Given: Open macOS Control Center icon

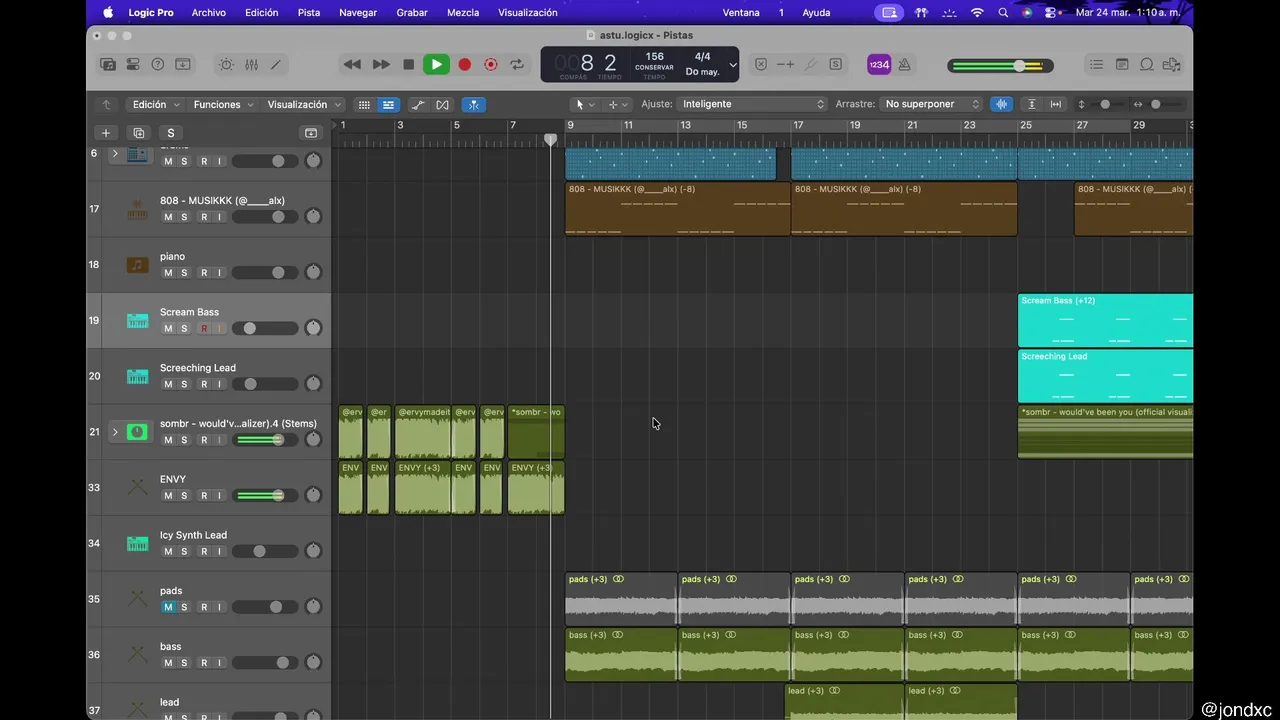Looking at the screenshot, I should 1051,12.
